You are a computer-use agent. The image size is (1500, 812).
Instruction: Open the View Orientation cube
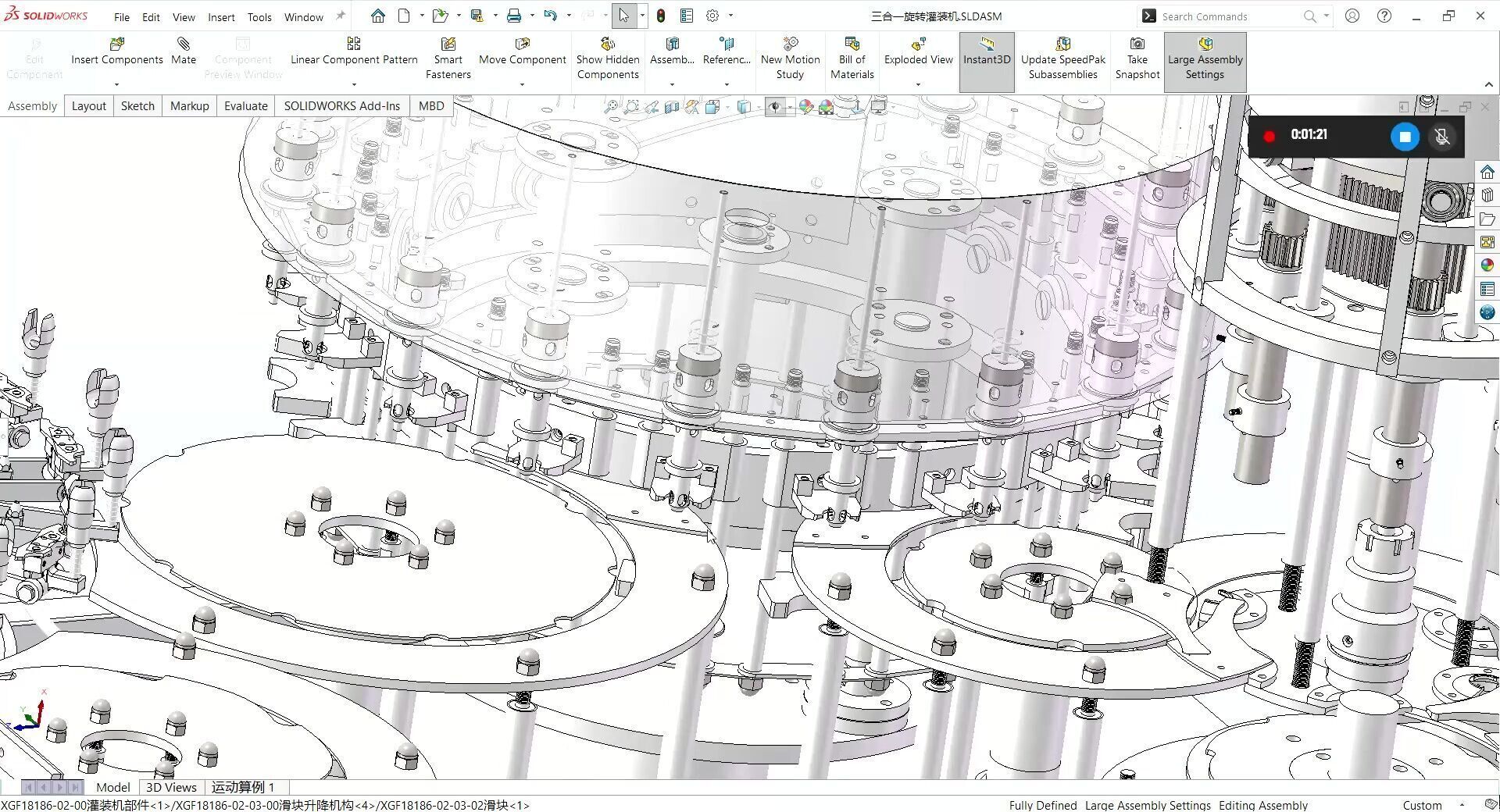(x=712, y=107)
